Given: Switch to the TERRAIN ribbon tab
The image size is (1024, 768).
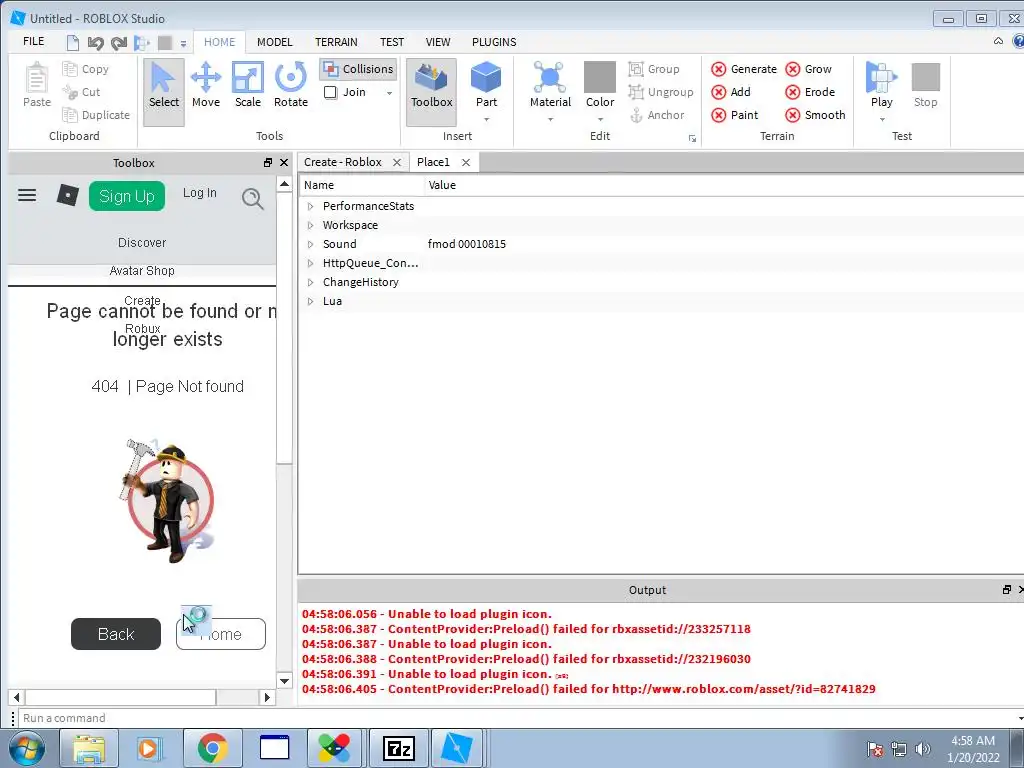Looking at the screenshot, I should click(x=336, y=42).
